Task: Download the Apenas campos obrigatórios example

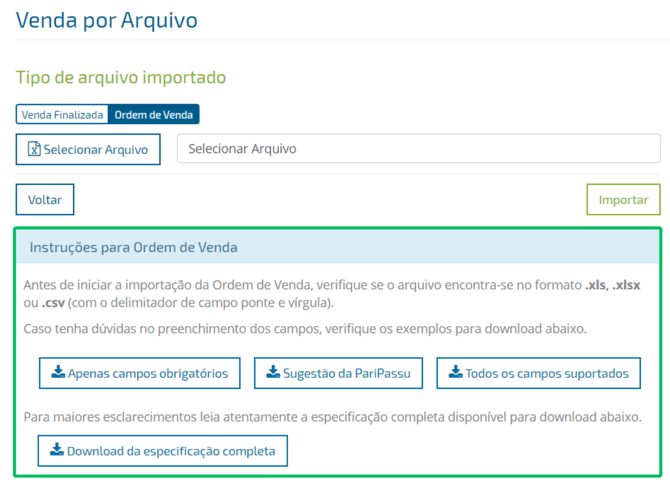Action: [x=140, y=374]
